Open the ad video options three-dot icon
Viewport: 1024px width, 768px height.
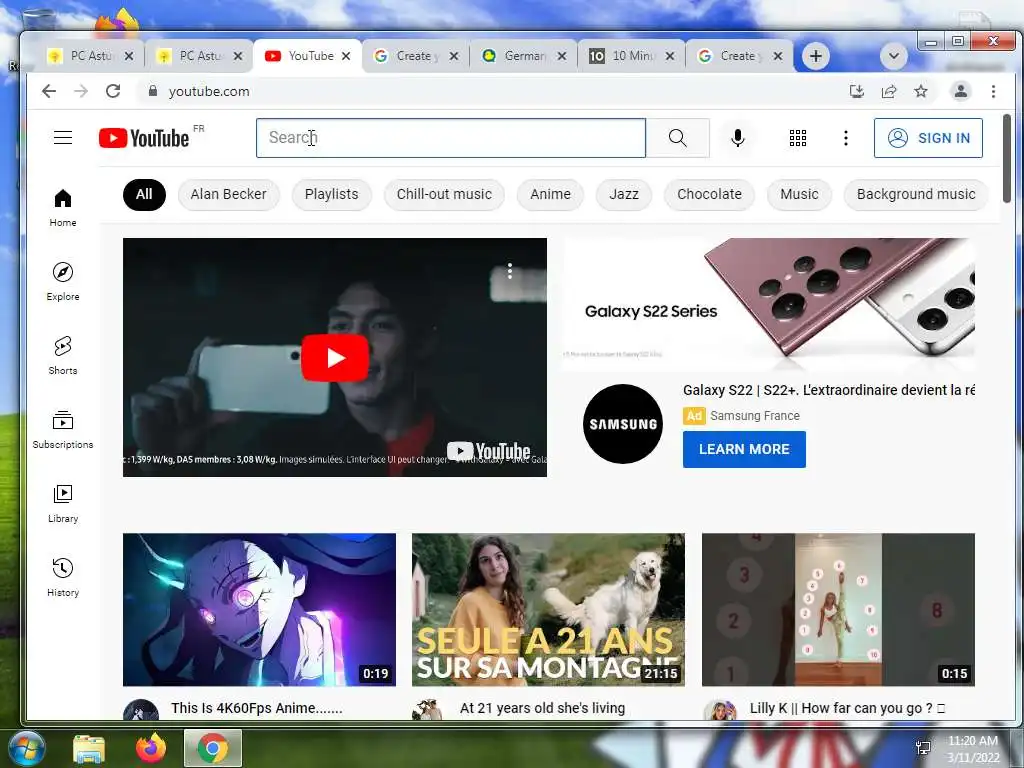coord(510,271)
